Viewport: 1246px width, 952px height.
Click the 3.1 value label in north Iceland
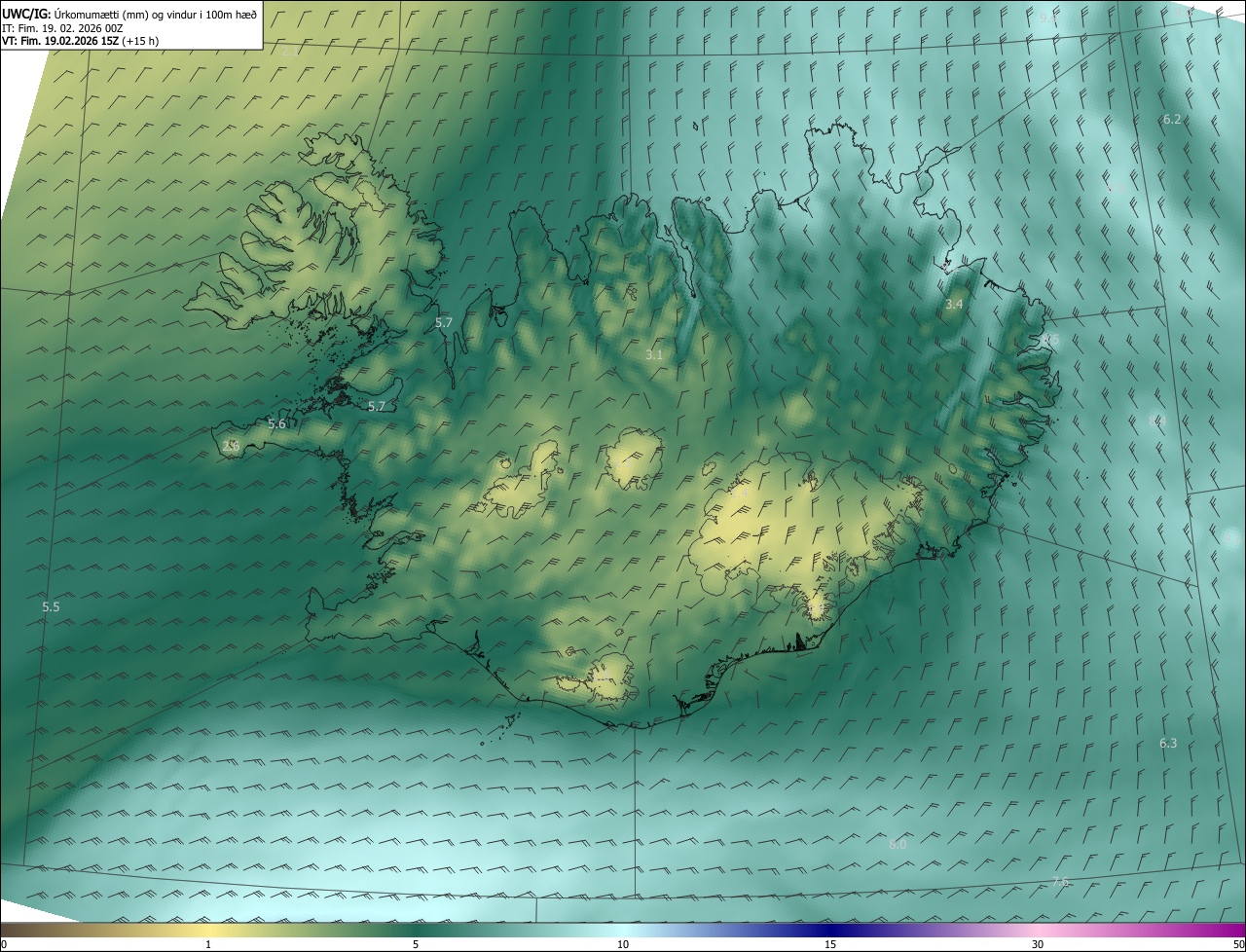654,355
